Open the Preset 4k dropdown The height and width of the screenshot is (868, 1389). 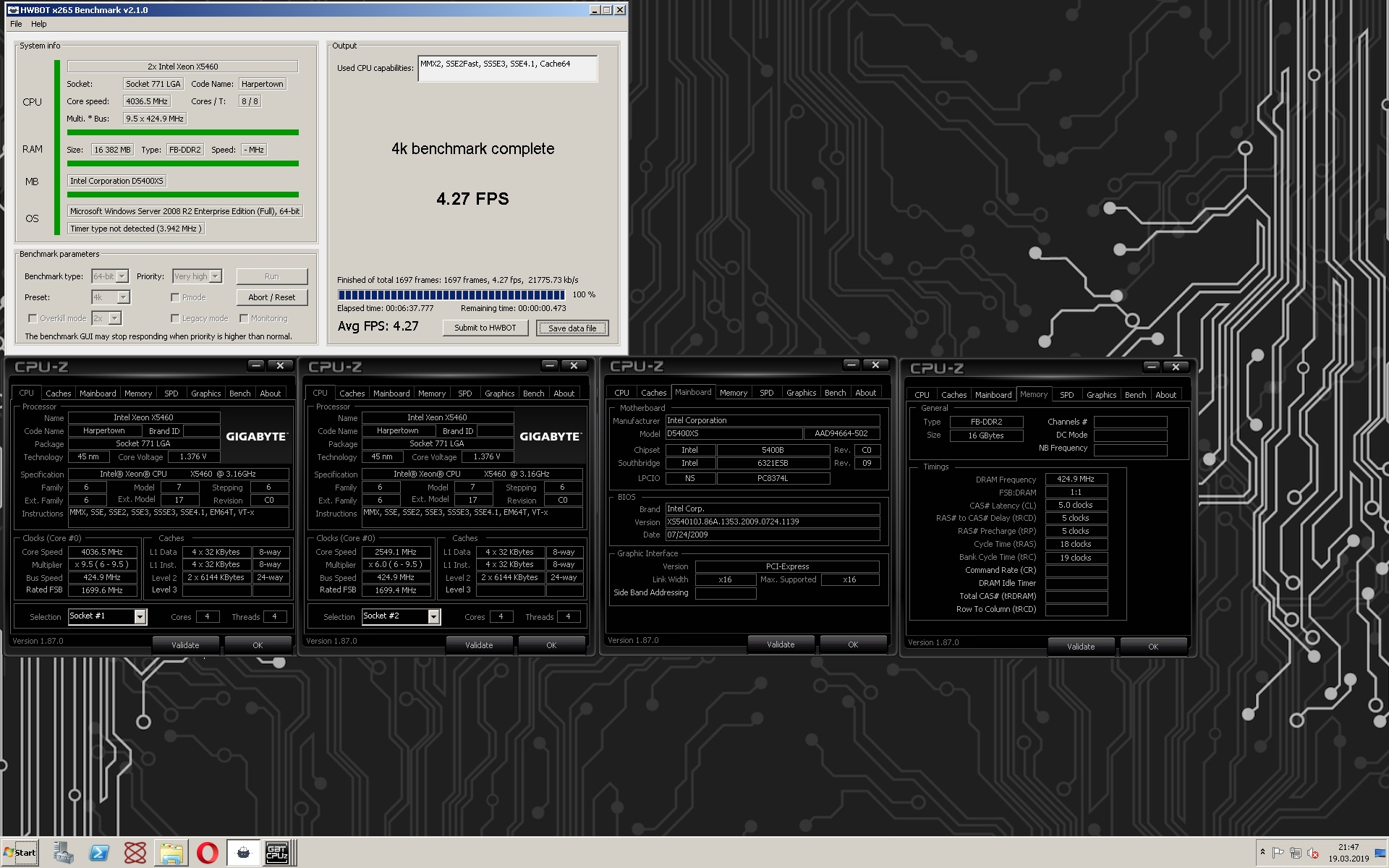click(x=123, y=297)
